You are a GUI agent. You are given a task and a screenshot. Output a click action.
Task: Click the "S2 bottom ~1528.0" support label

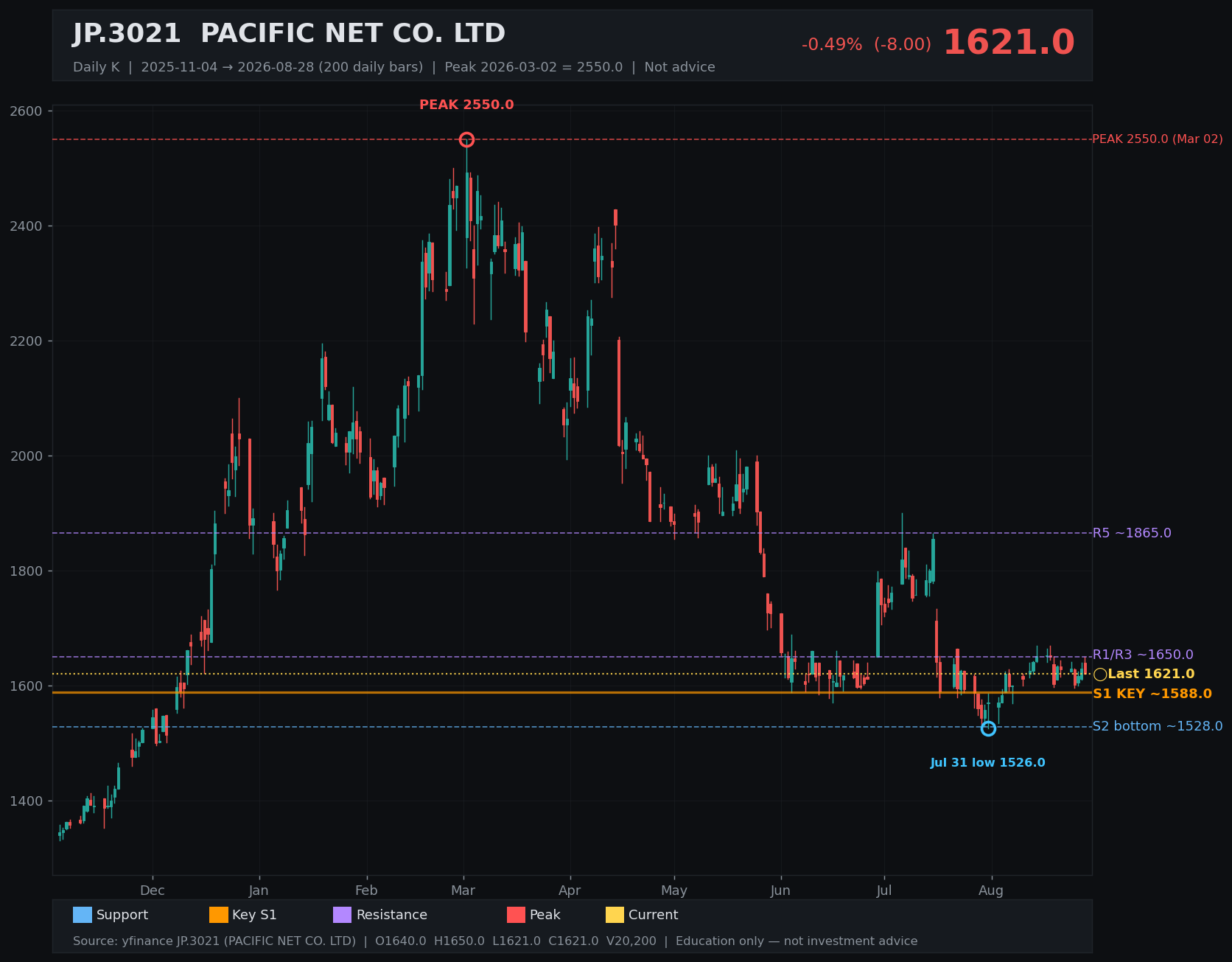pyautogui.click(x=1158, y=726)
